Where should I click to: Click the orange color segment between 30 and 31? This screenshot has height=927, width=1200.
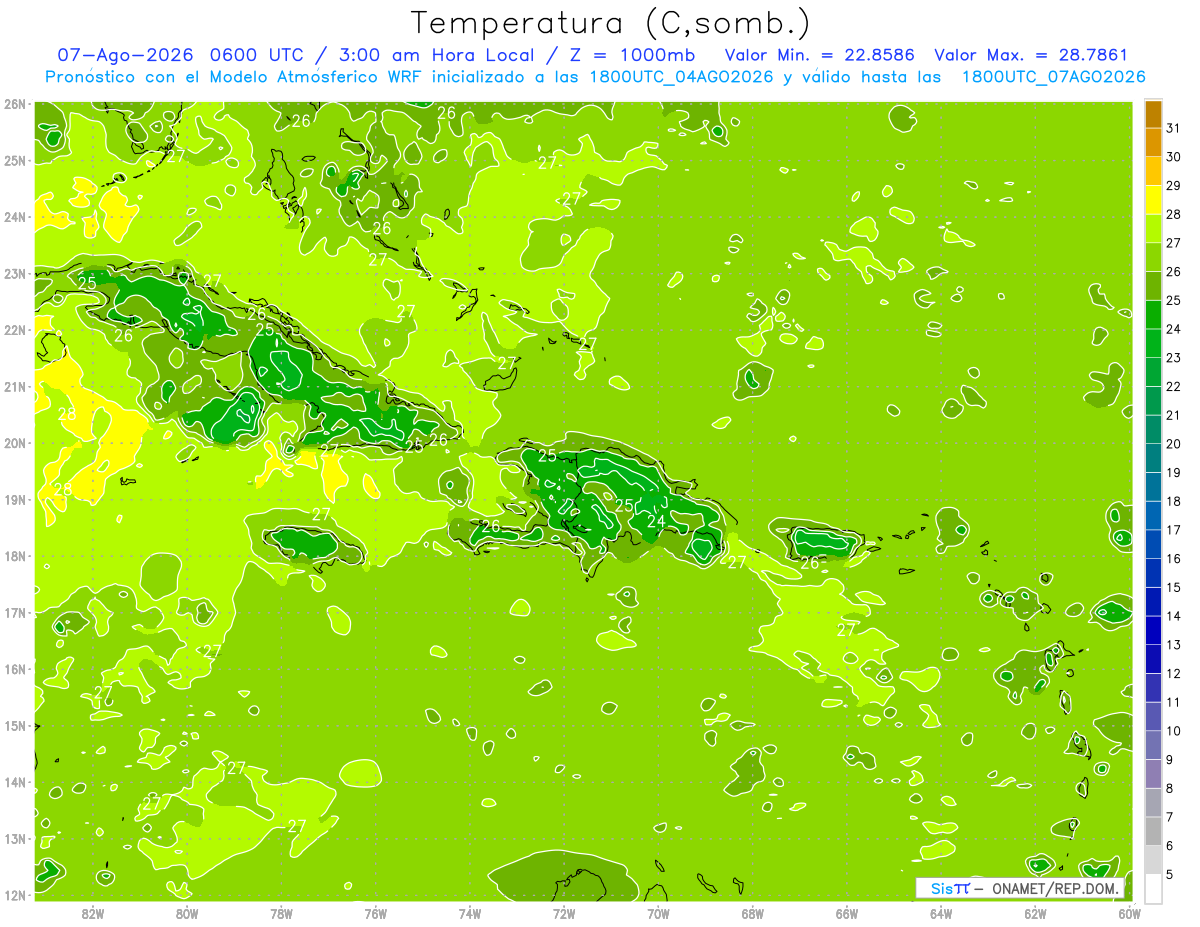coord(1153,142)
